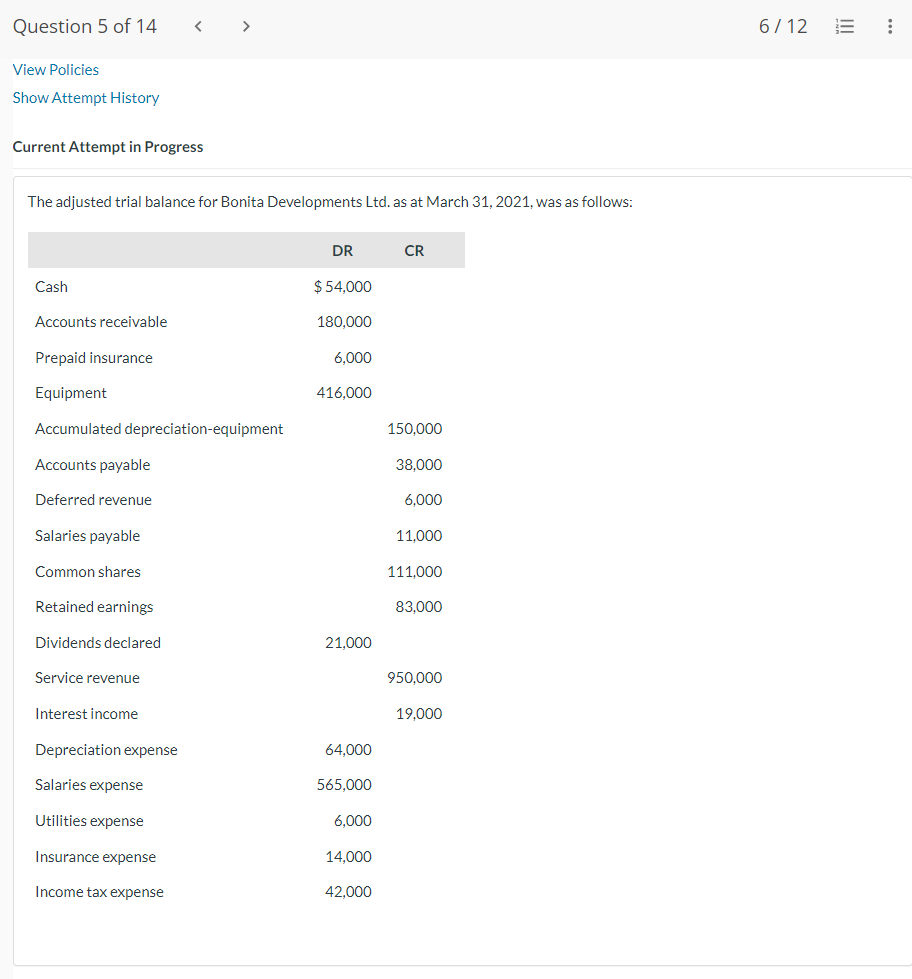The height and width of the screenshot is (979, 912).
Task: Select the 111,000 credit amount
Action: coord(414,572)
